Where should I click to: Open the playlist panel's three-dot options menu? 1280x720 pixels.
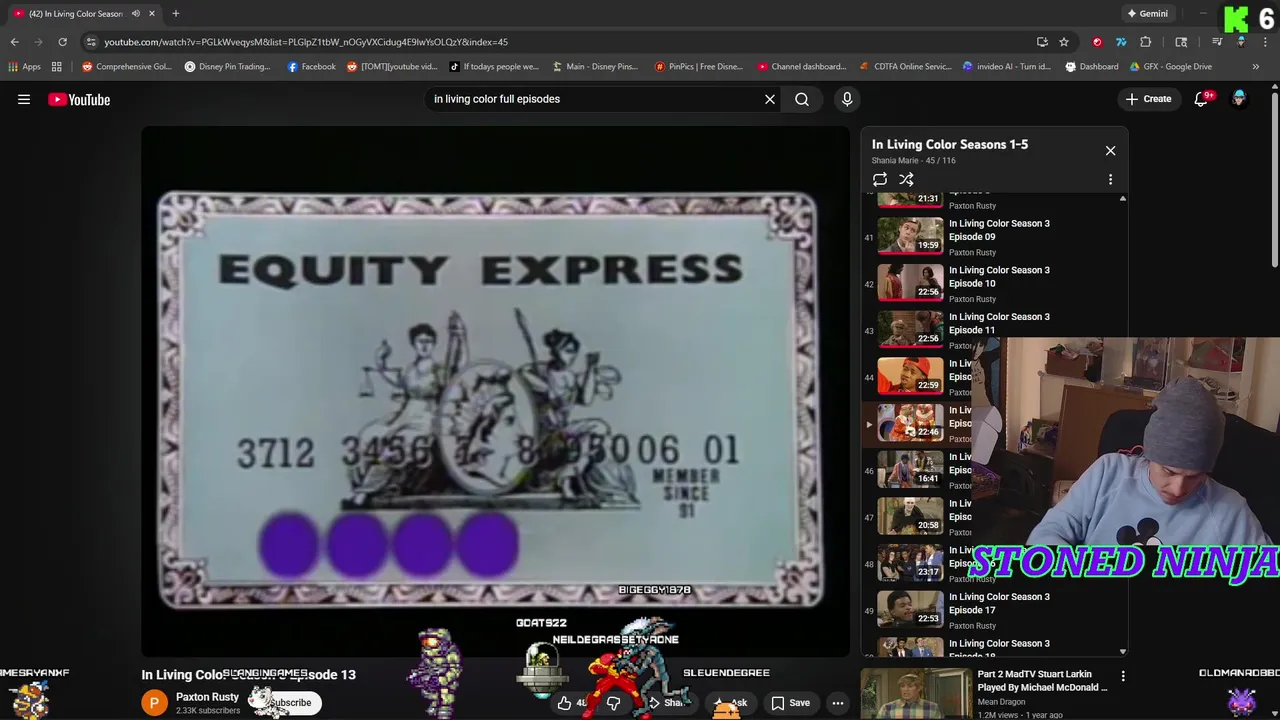1110,180
